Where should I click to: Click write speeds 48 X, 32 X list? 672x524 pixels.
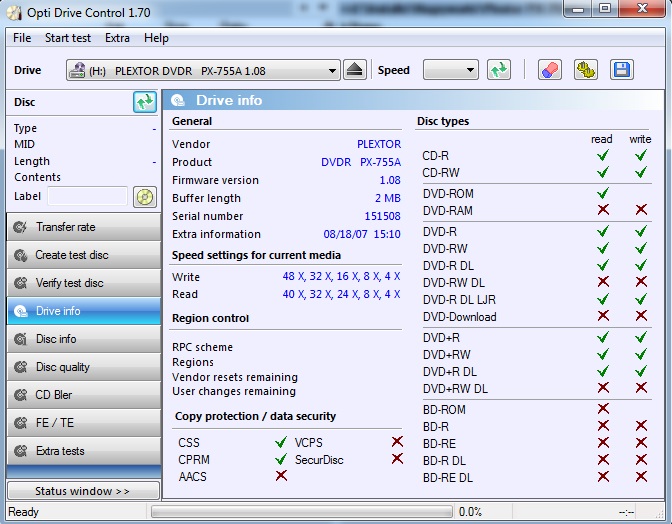tap(341, 276)
